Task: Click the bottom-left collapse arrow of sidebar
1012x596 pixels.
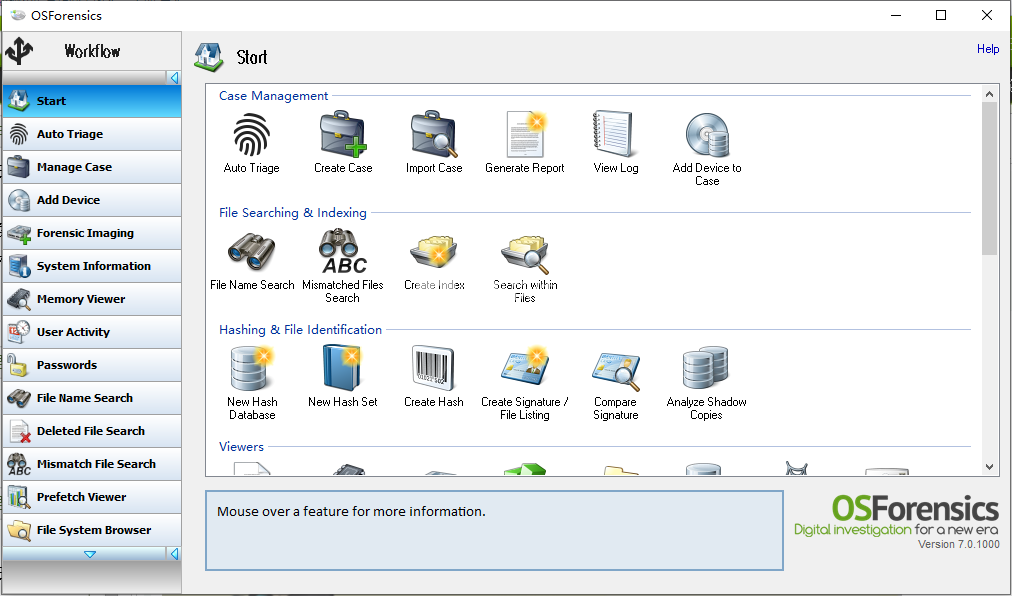Action: point(174,553)
